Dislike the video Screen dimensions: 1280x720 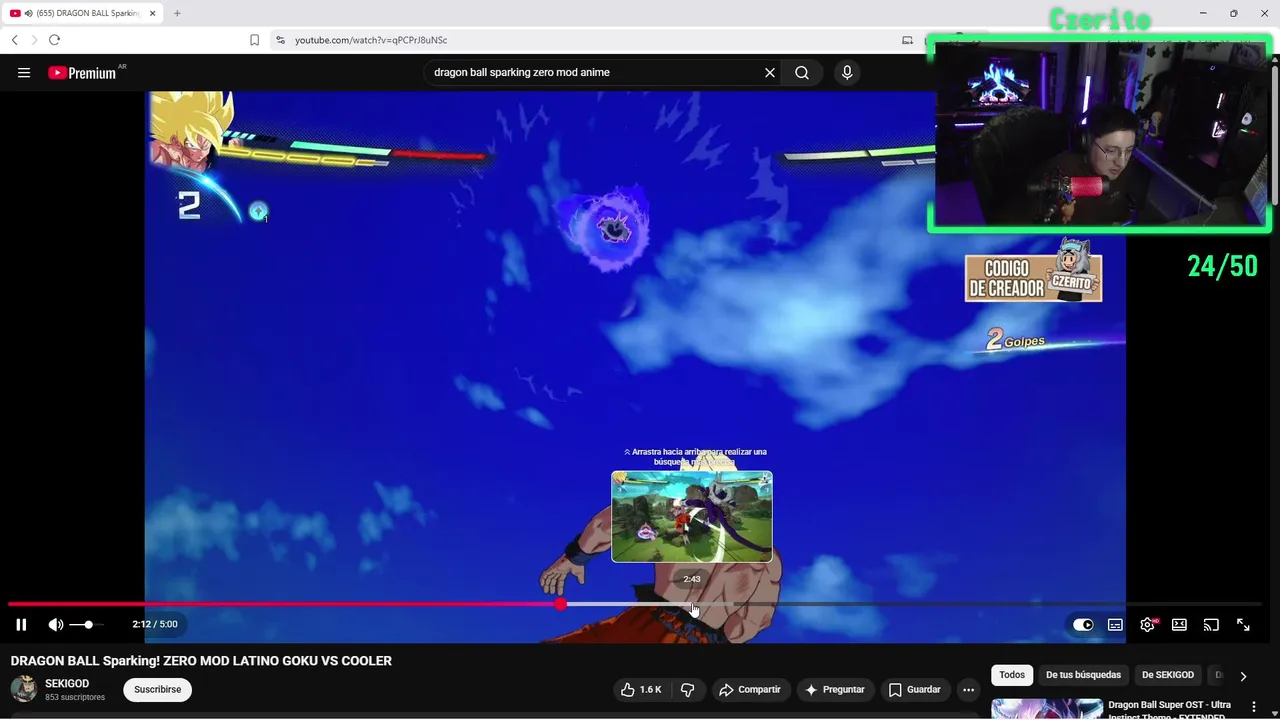(x=688, y=690)
